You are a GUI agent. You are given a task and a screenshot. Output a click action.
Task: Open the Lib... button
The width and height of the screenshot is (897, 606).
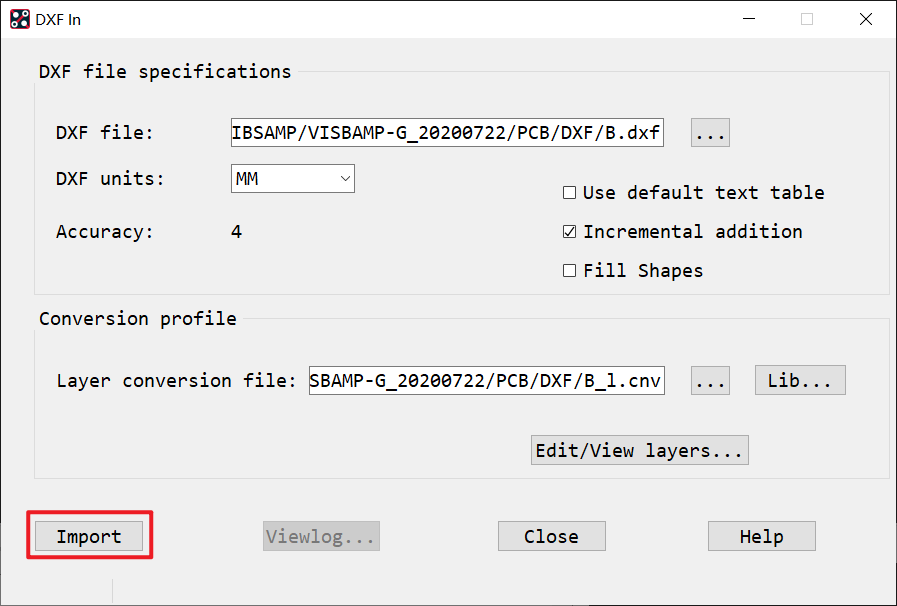tap(800, 381)
